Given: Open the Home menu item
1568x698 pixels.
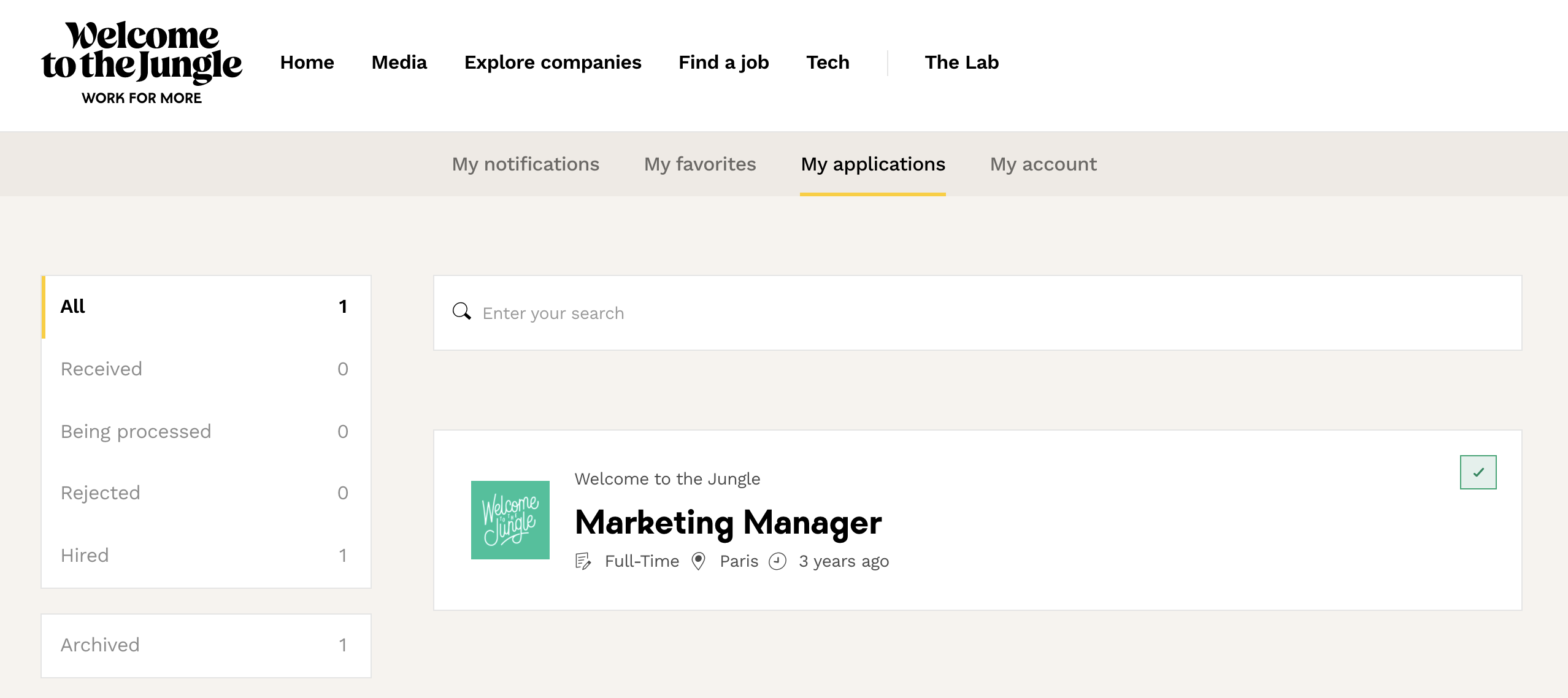Looking at the screenshot, I should coord(307,63).
